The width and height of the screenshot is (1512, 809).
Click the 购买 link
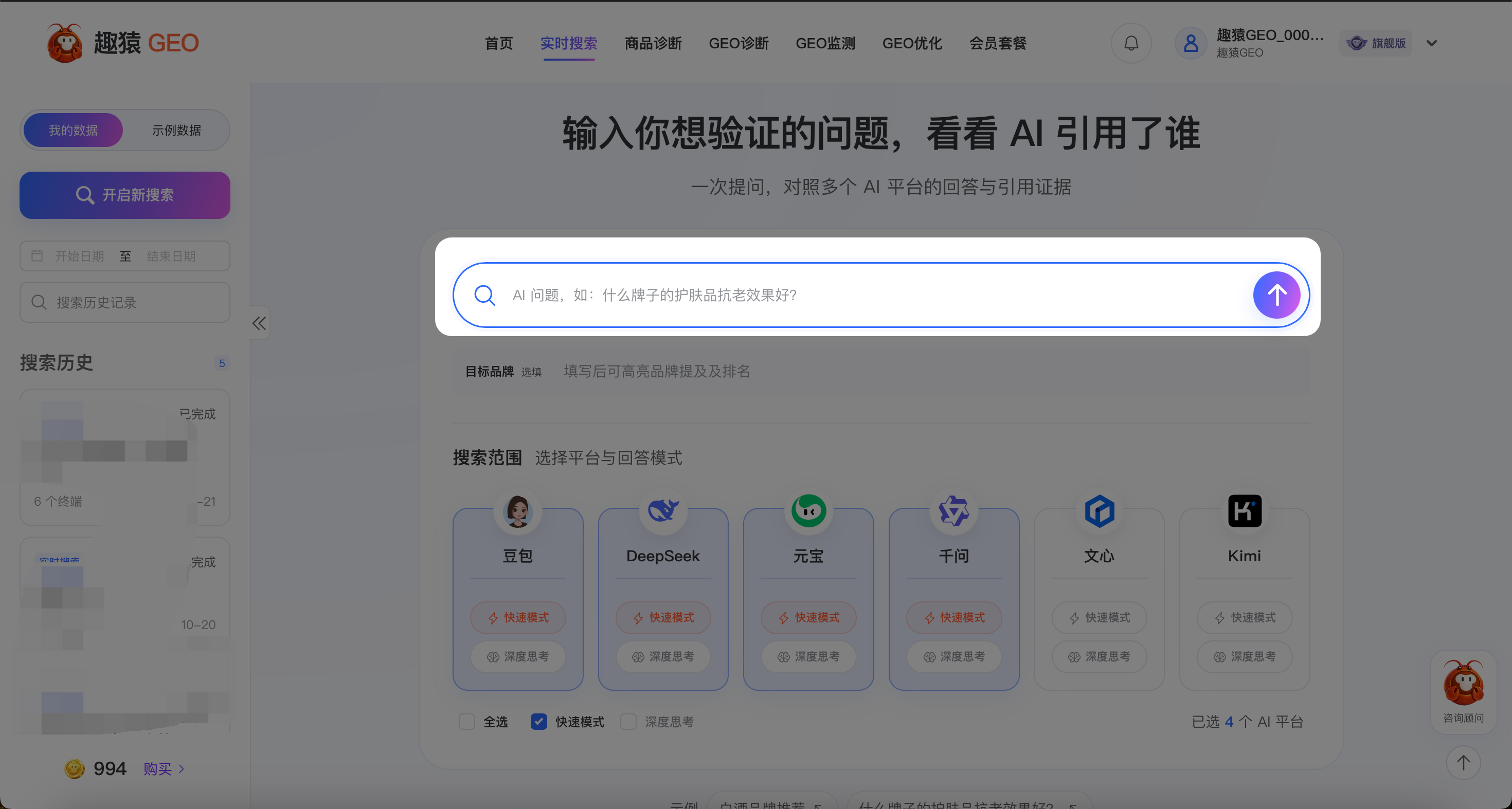[164, 768]
